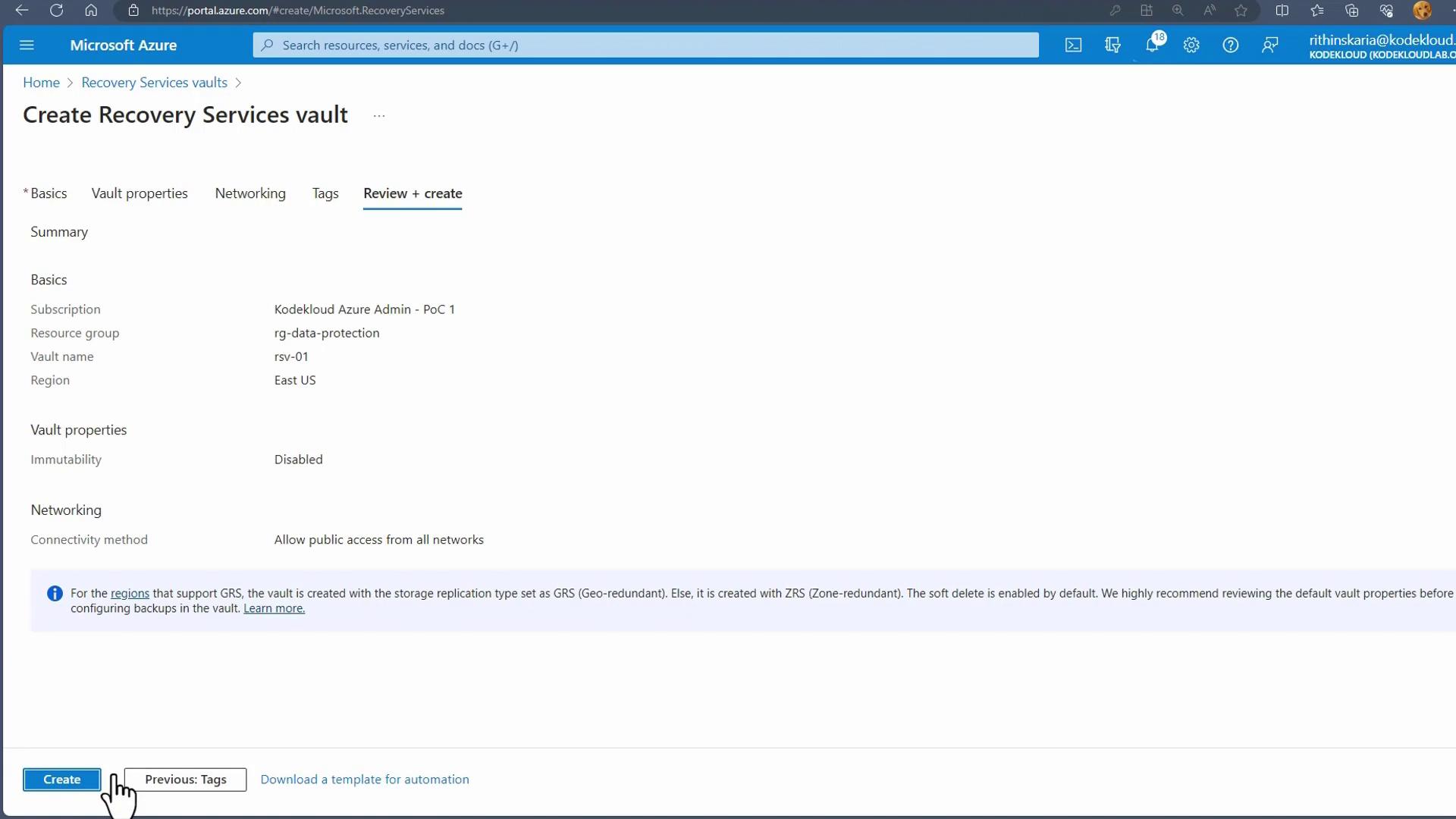Viewport: 1456px width, 819px height.
Task: Open the Azure portal hamburger menu
Action: click(27, 45)
